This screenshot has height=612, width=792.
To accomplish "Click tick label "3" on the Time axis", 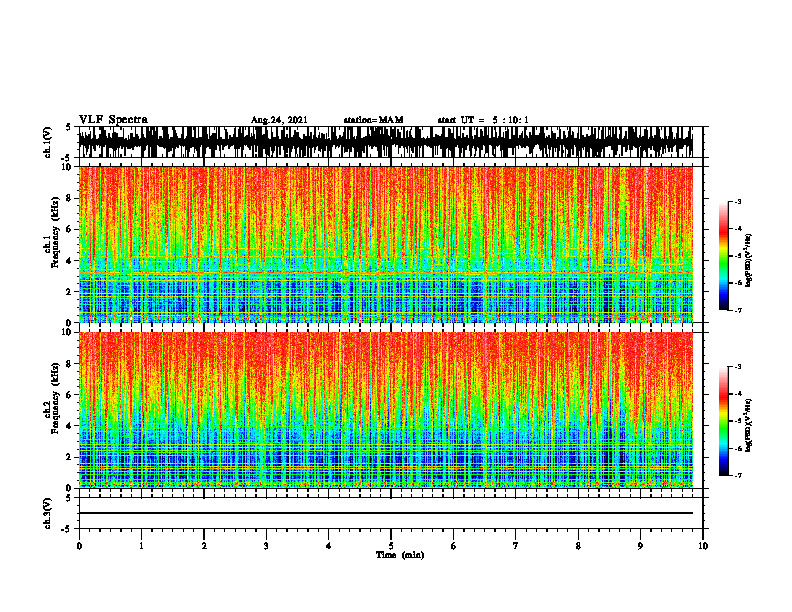I will click(266, 546).
